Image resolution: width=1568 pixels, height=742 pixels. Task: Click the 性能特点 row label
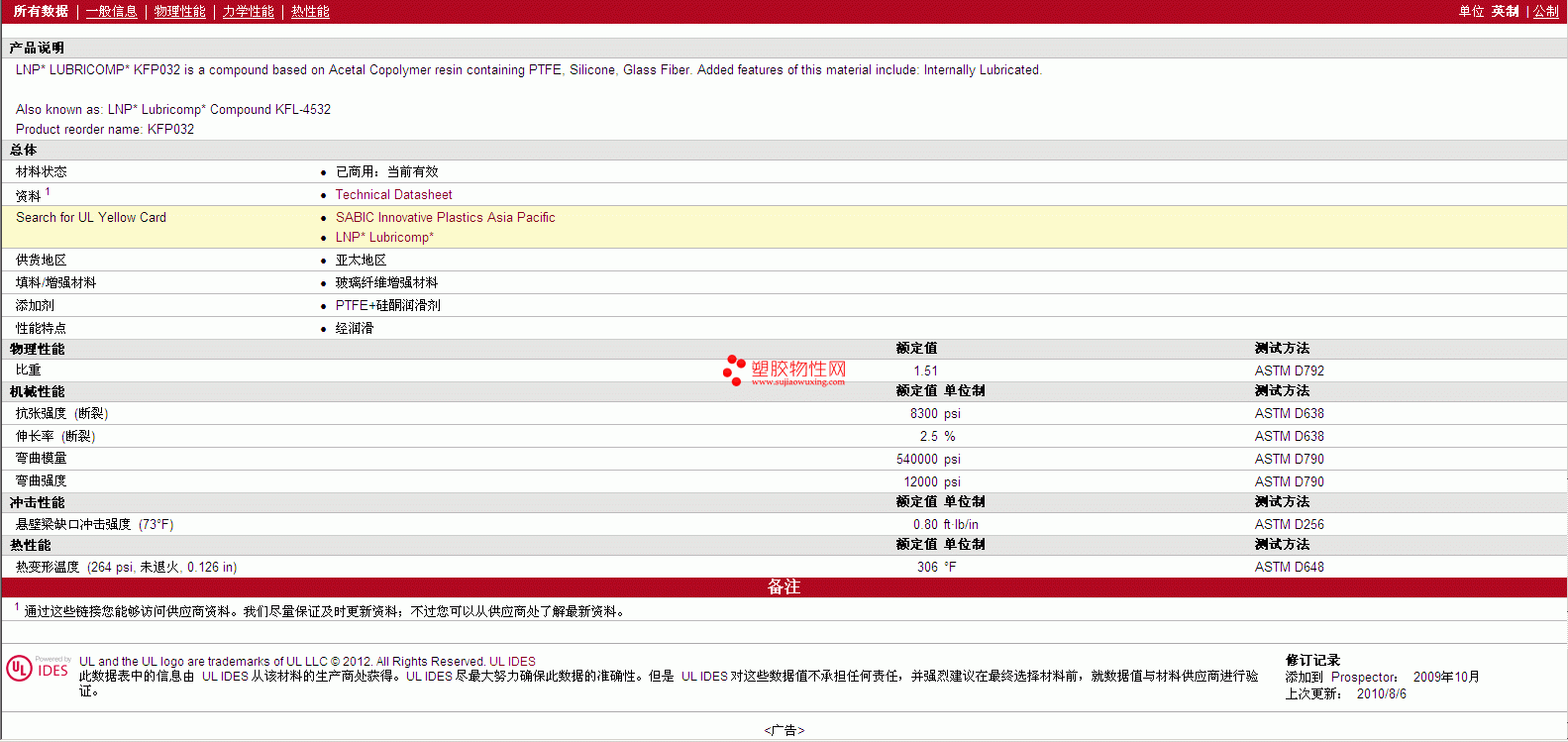41,328
